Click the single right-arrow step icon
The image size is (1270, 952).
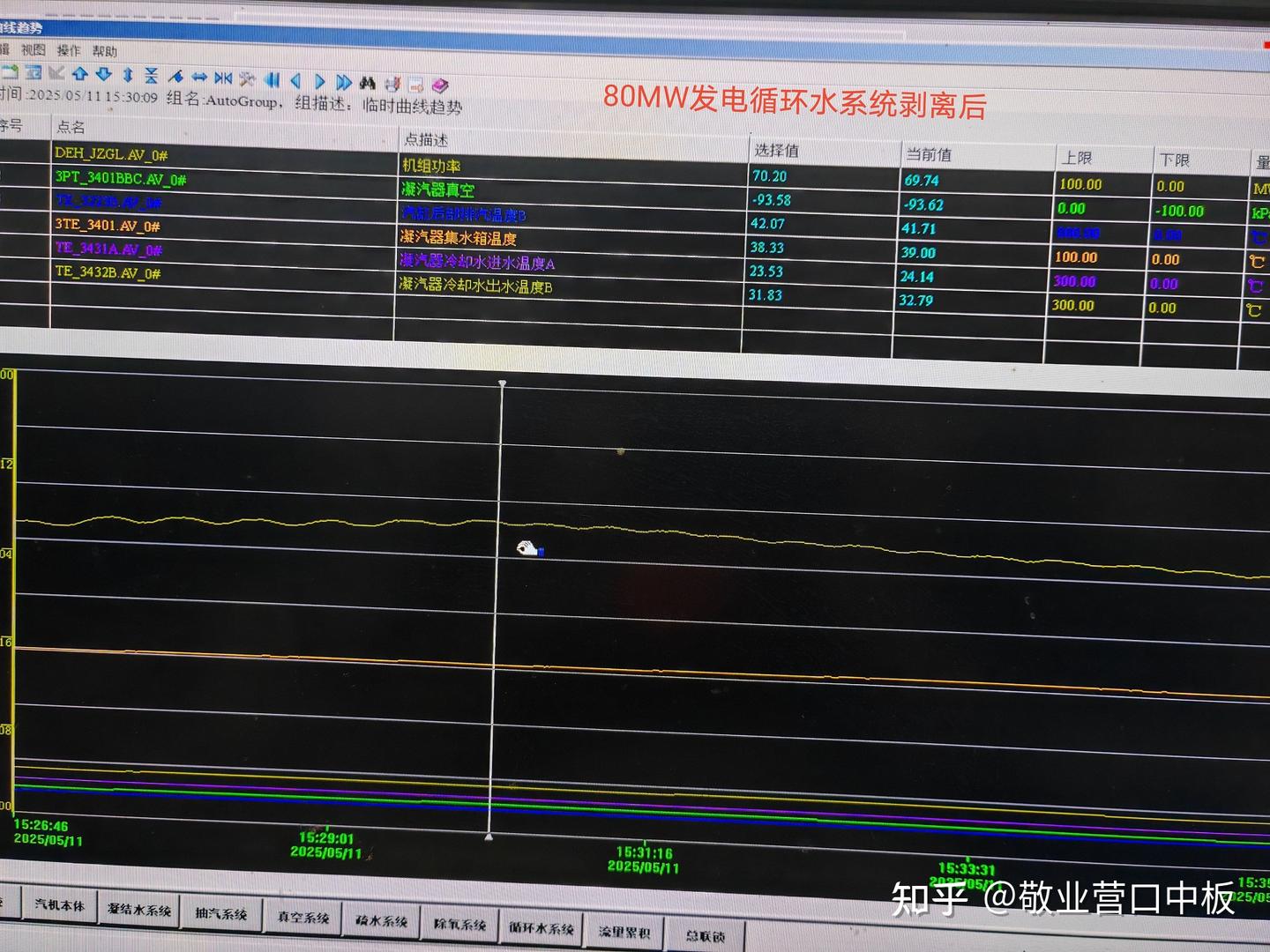319,79
